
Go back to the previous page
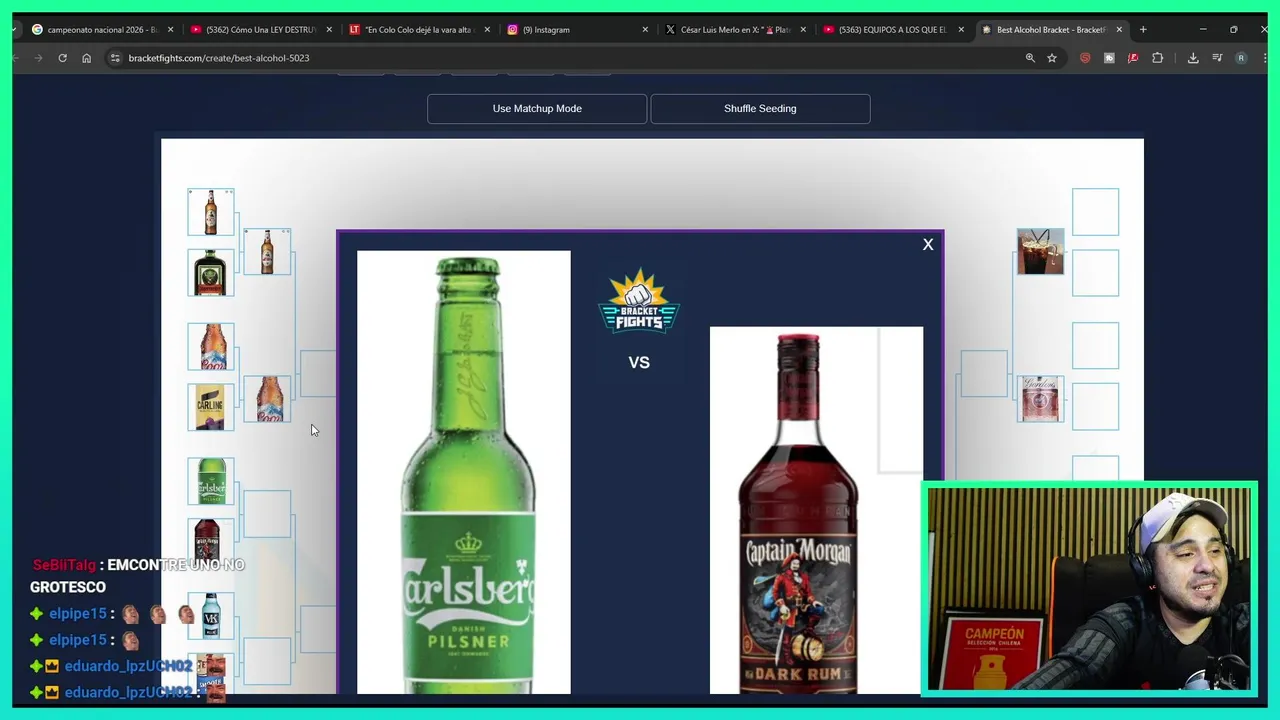(x=16, y=58)
